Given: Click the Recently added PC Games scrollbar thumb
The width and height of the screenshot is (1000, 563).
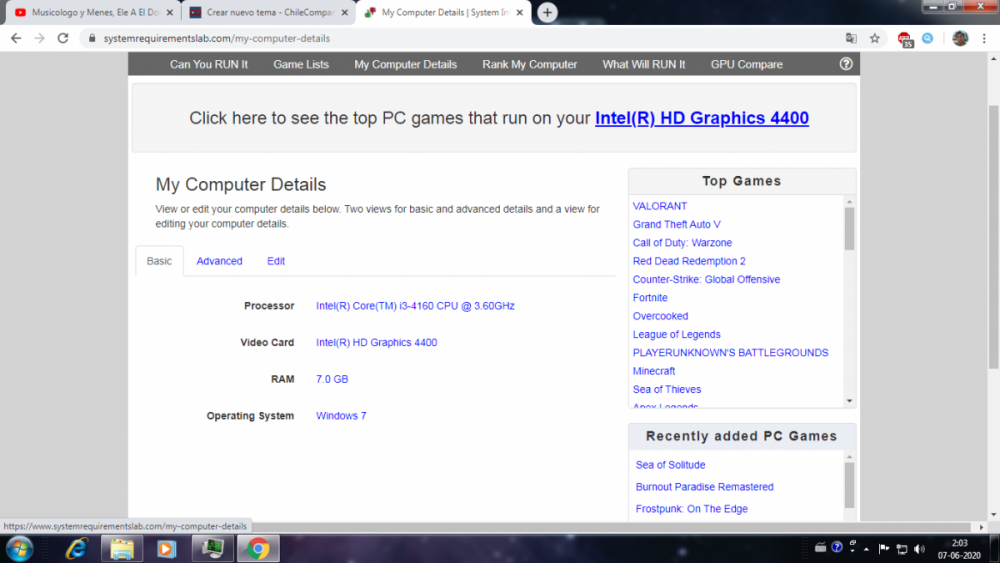Looking at the screenshot, I should [849, 485].
